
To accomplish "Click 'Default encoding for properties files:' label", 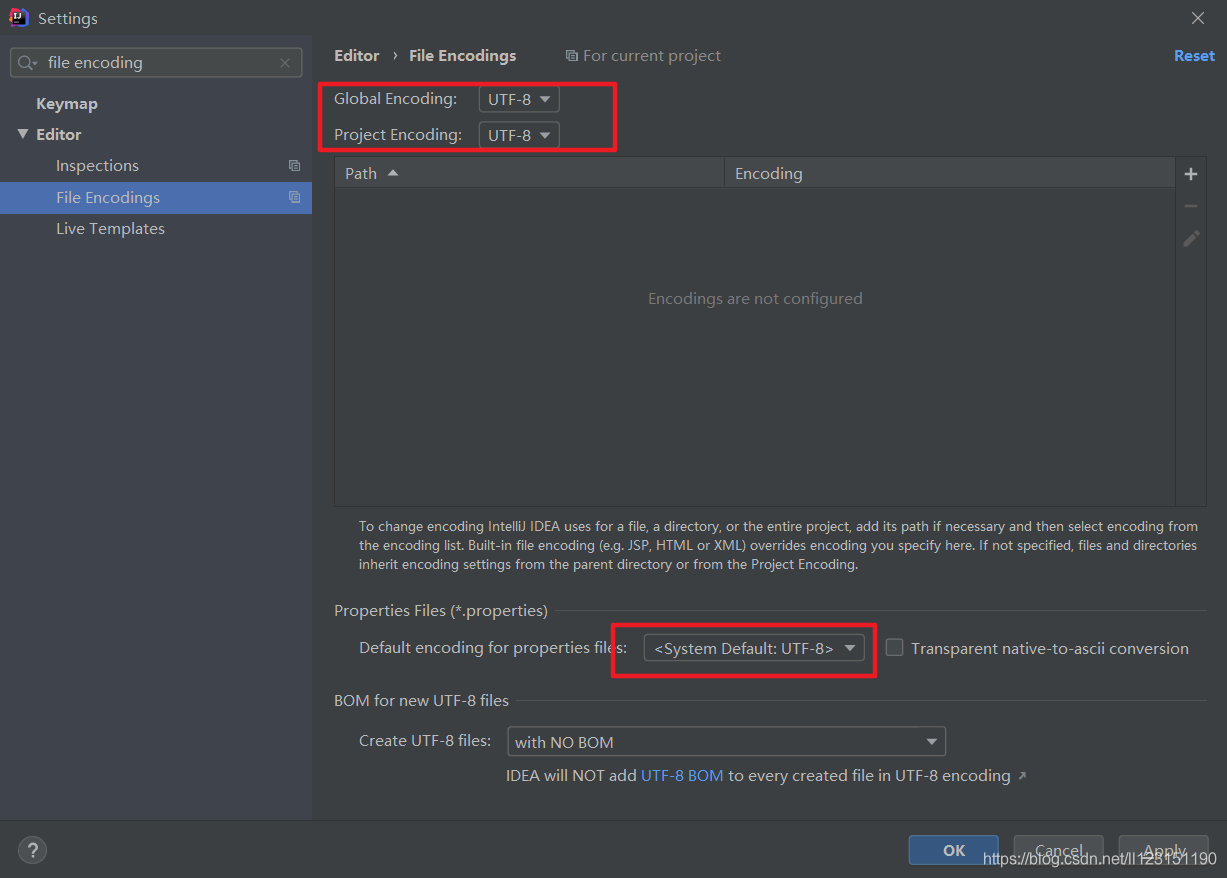I will [493, 648].
